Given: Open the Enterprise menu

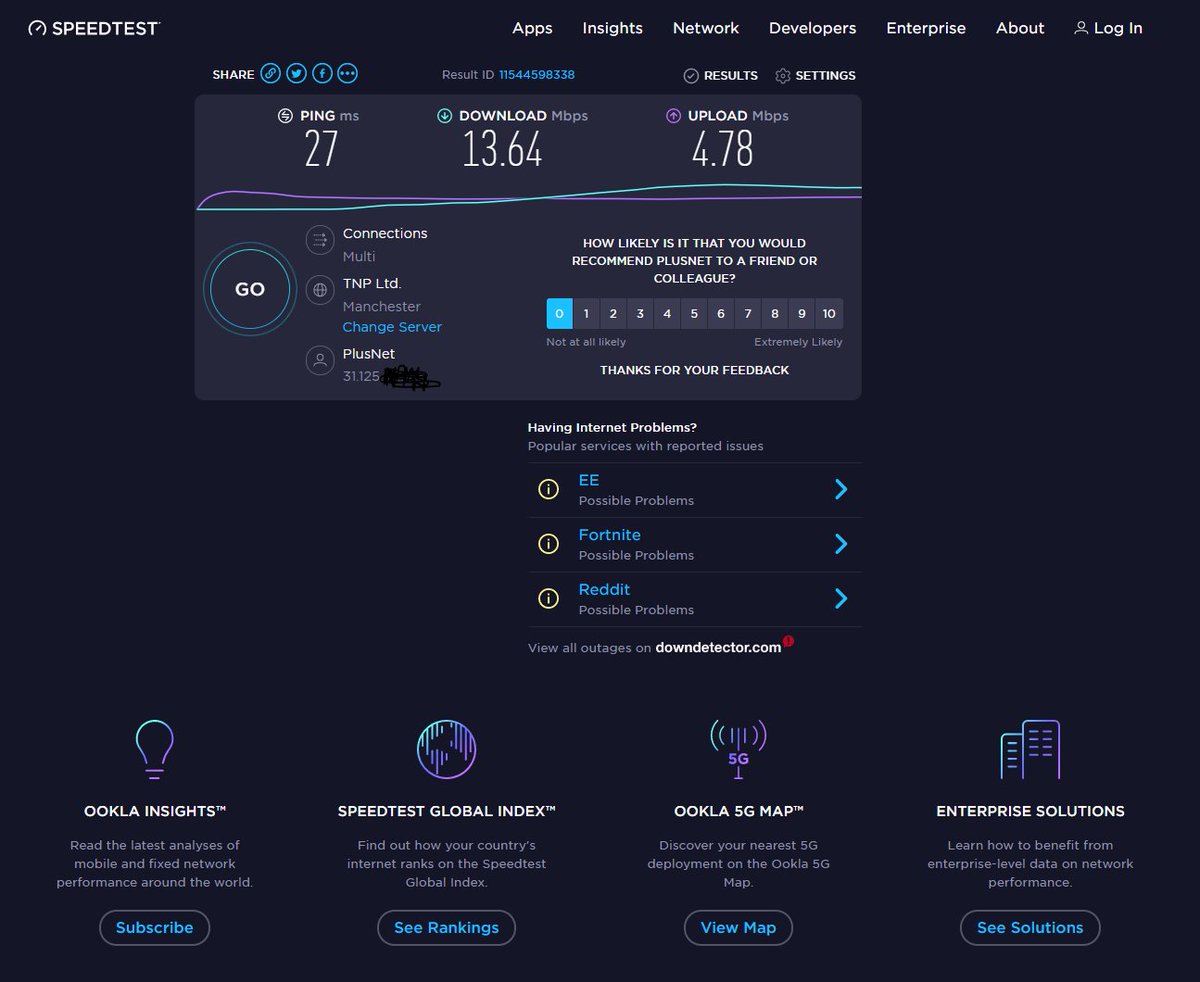Looking at the screenshot, I should [926, 28].
